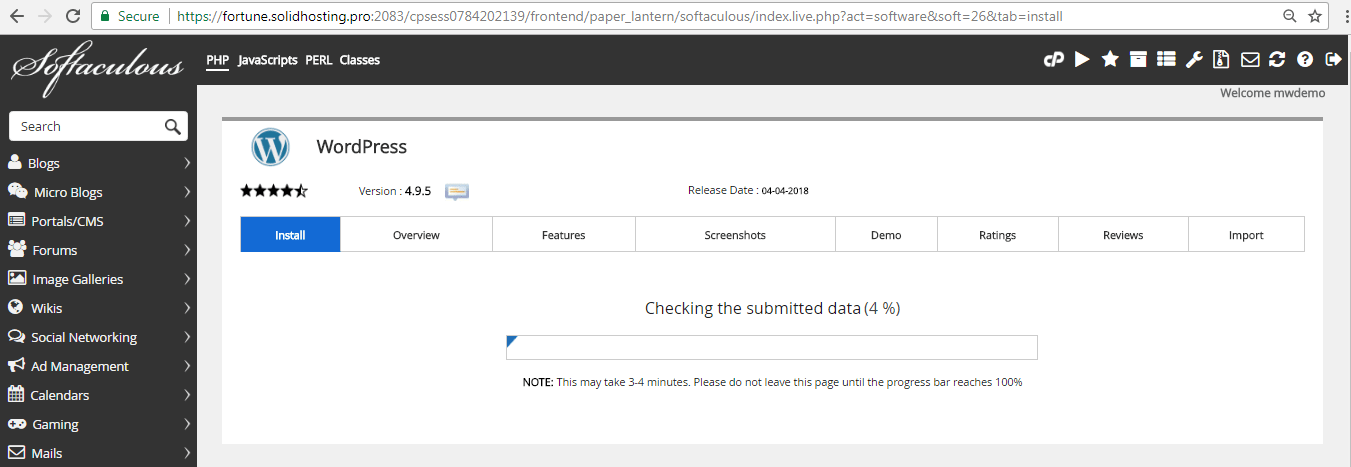
Task: Expand the Image Galleries category
Action: click(98, 279)
